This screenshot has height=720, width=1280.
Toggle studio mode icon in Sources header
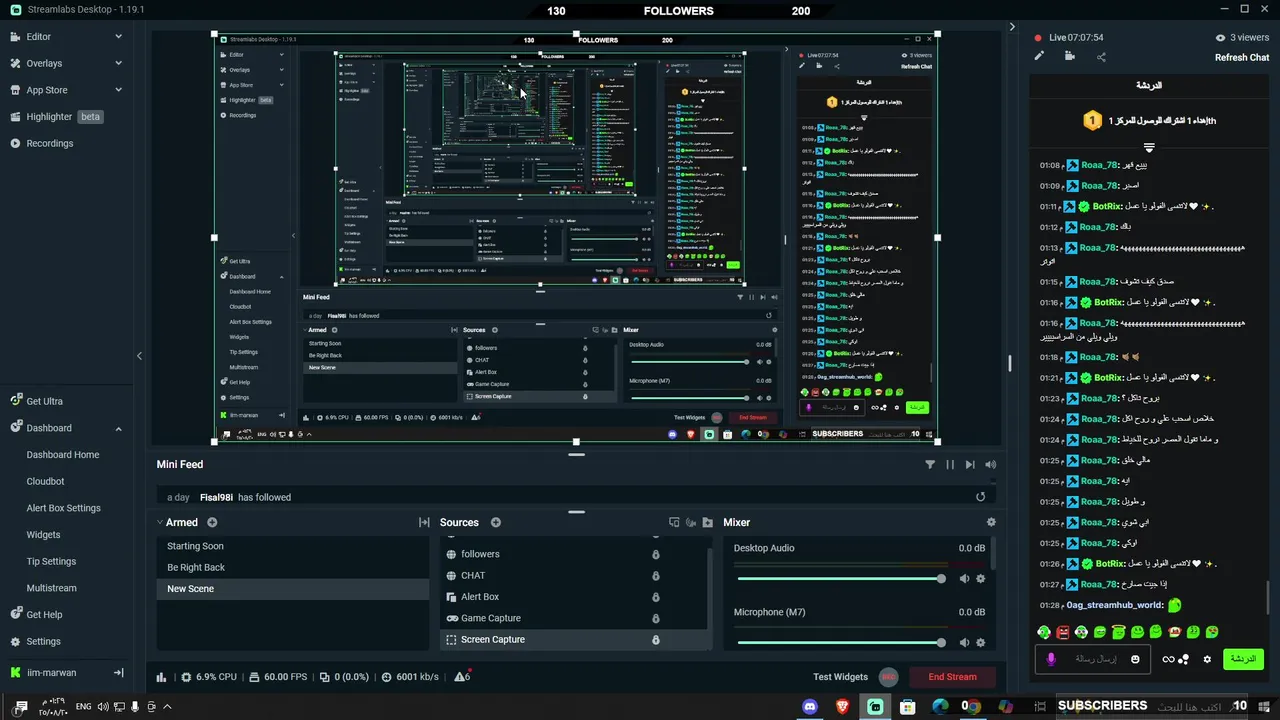(x=691, y=522)
